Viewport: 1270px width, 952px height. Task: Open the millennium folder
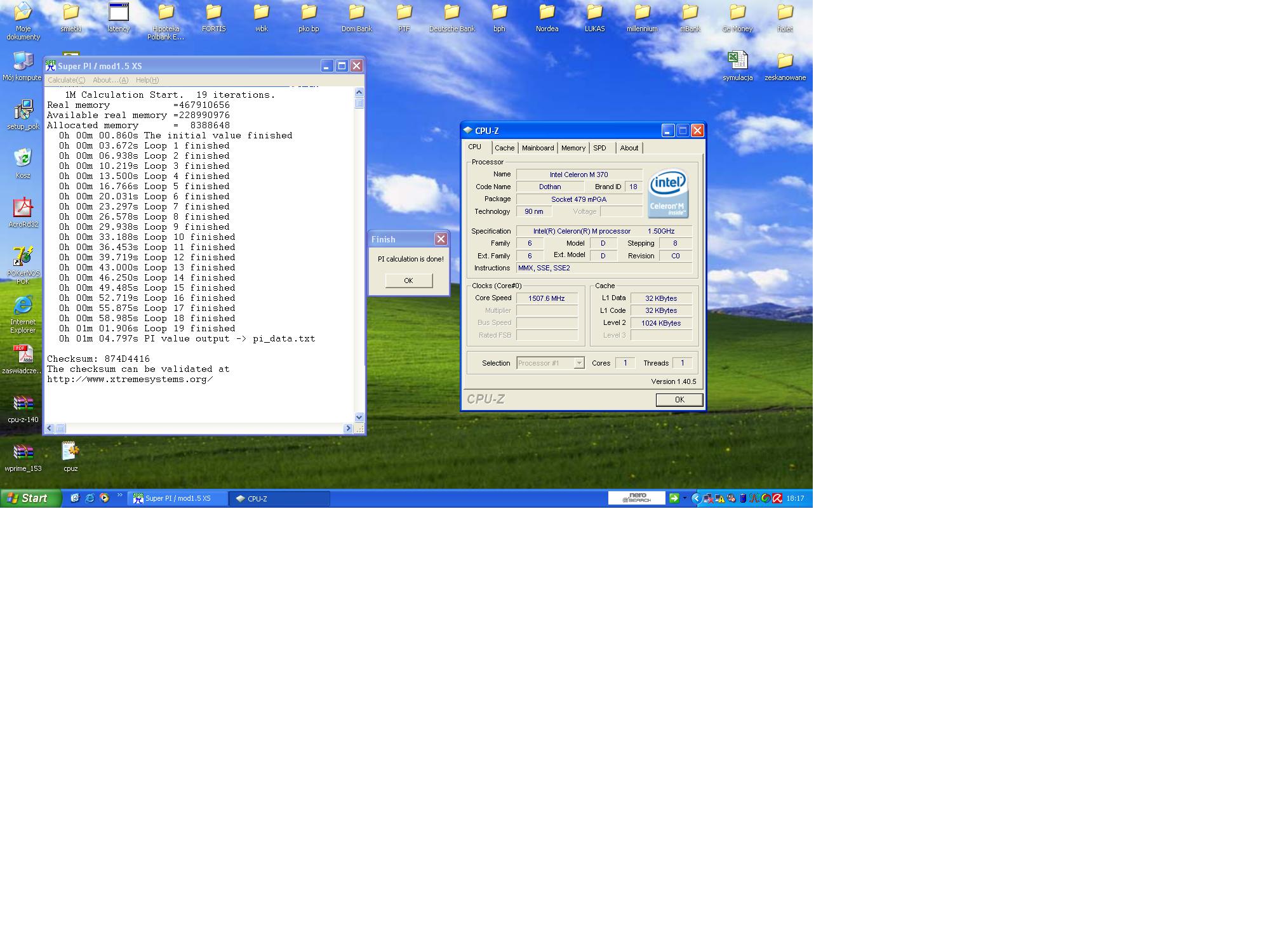click(642, 18)
